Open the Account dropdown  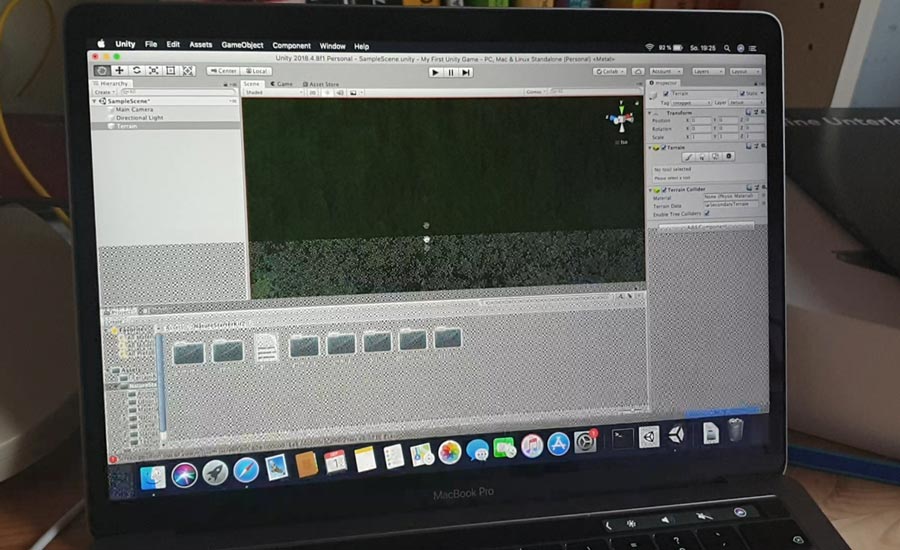tap(666, 71)
